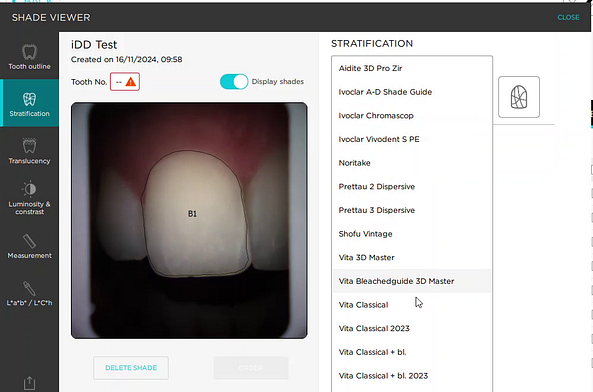Click the greyed ORDER button
The width and height of the screenshot is (593, 392).
251,368
